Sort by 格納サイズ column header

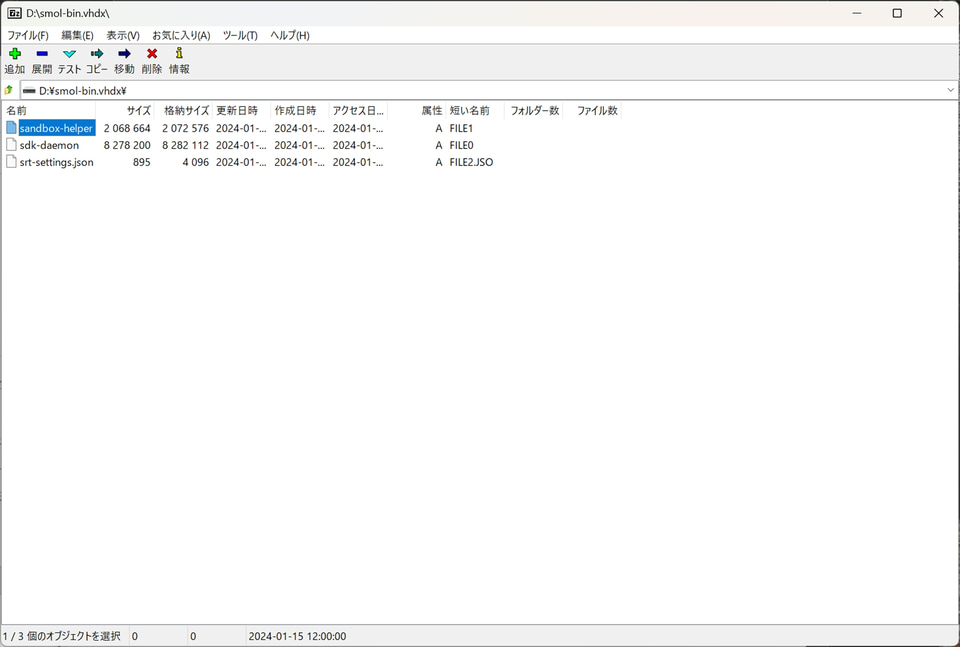[x=186, y=111]
